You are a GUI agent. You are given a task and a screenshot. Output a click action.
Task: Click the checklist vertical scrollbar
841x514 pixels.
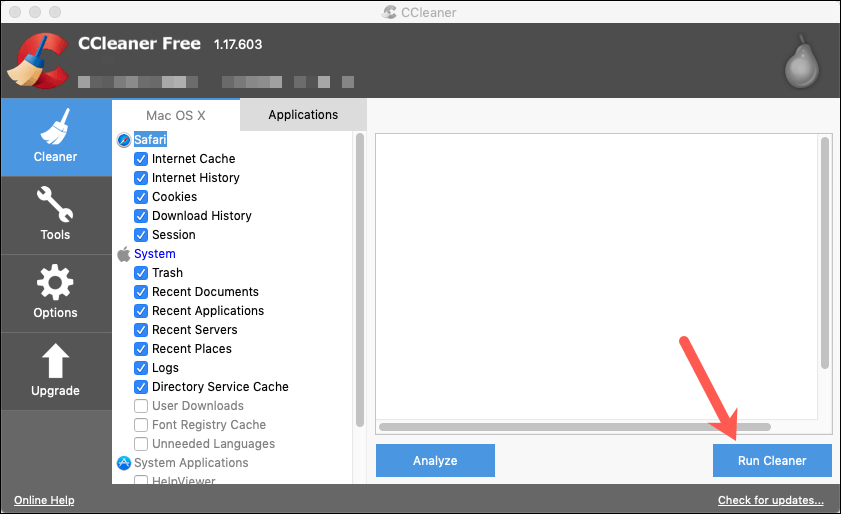tap(359, 280)
